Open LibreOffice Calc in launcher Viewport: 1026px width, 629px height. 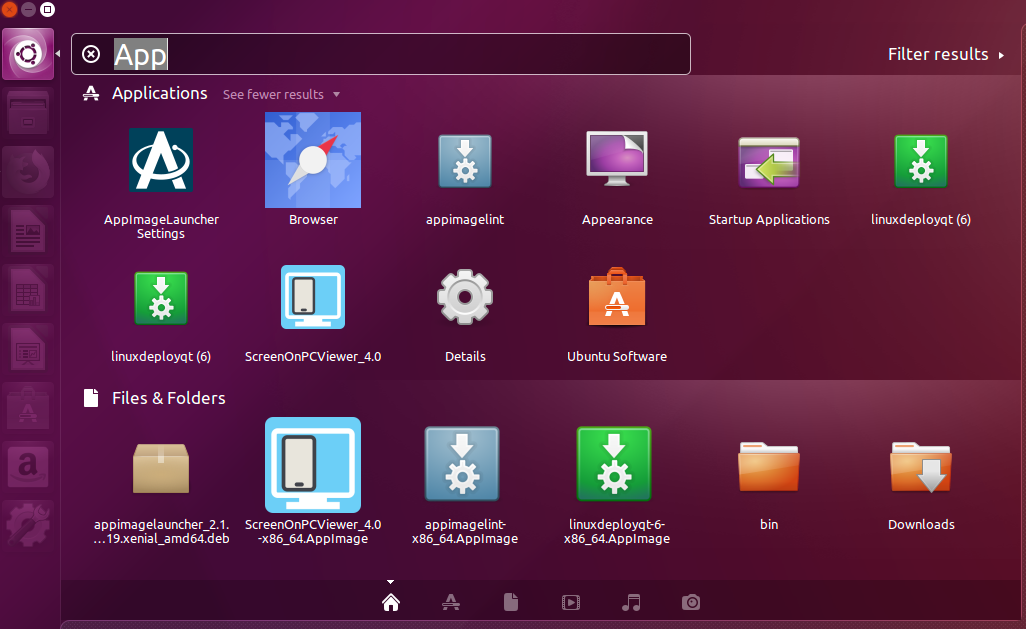pyautogui.click(x=28, y=290)
